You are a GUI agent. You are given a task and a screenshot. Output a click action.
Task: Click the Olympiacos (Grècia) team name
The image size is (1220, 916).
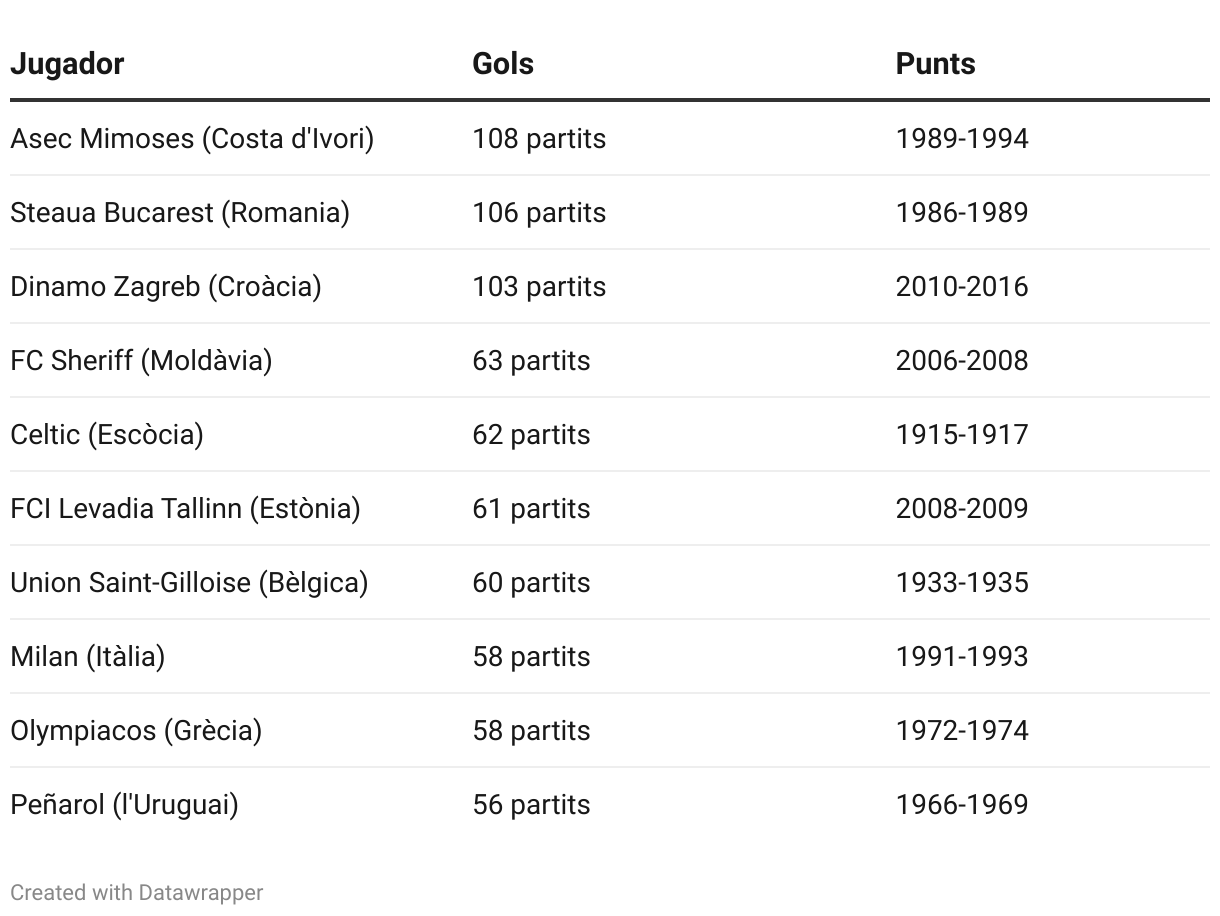(x=136, y=731)
